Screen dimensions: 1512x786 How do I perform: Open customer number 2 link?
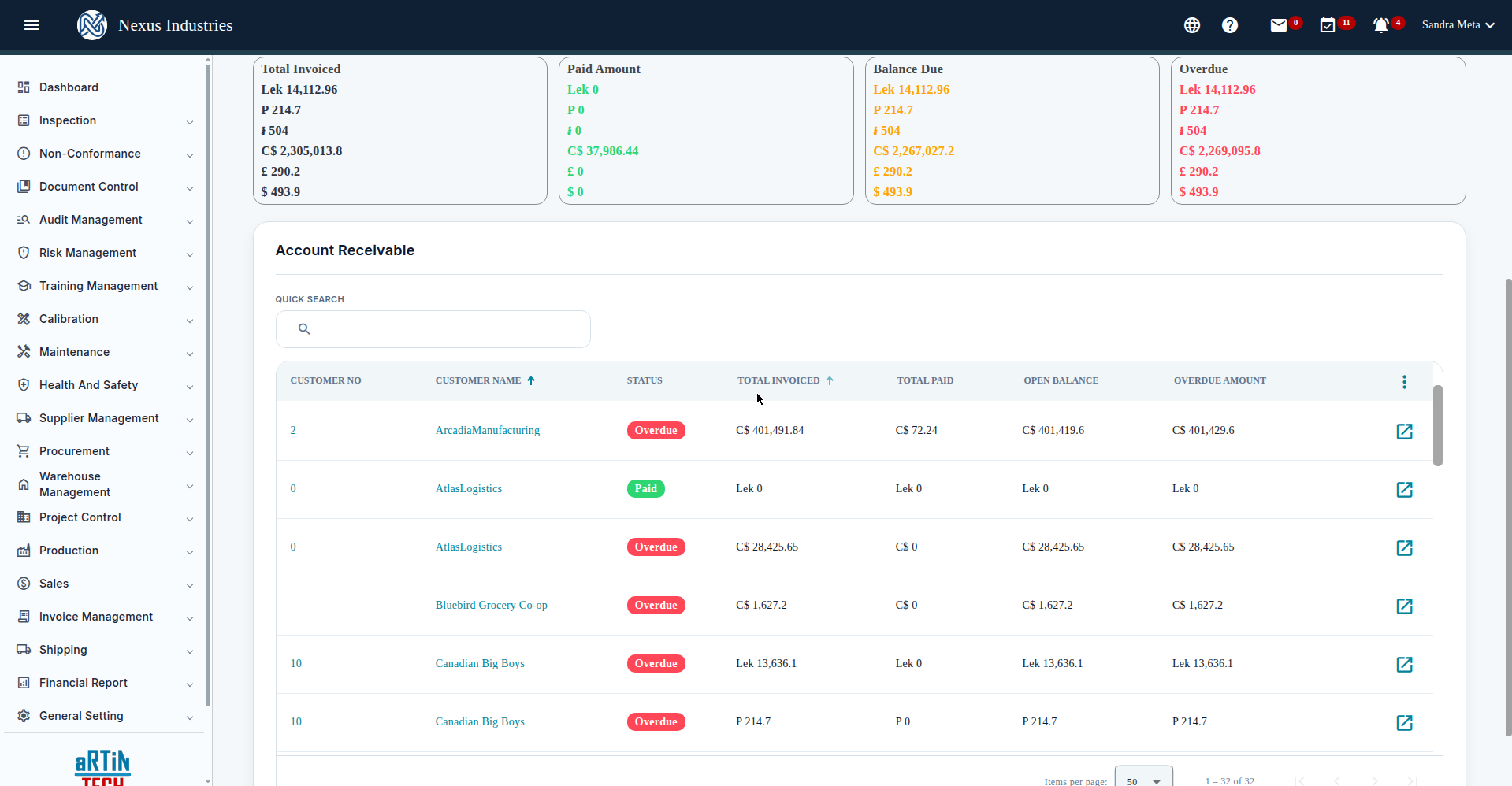tap(293, 430)
